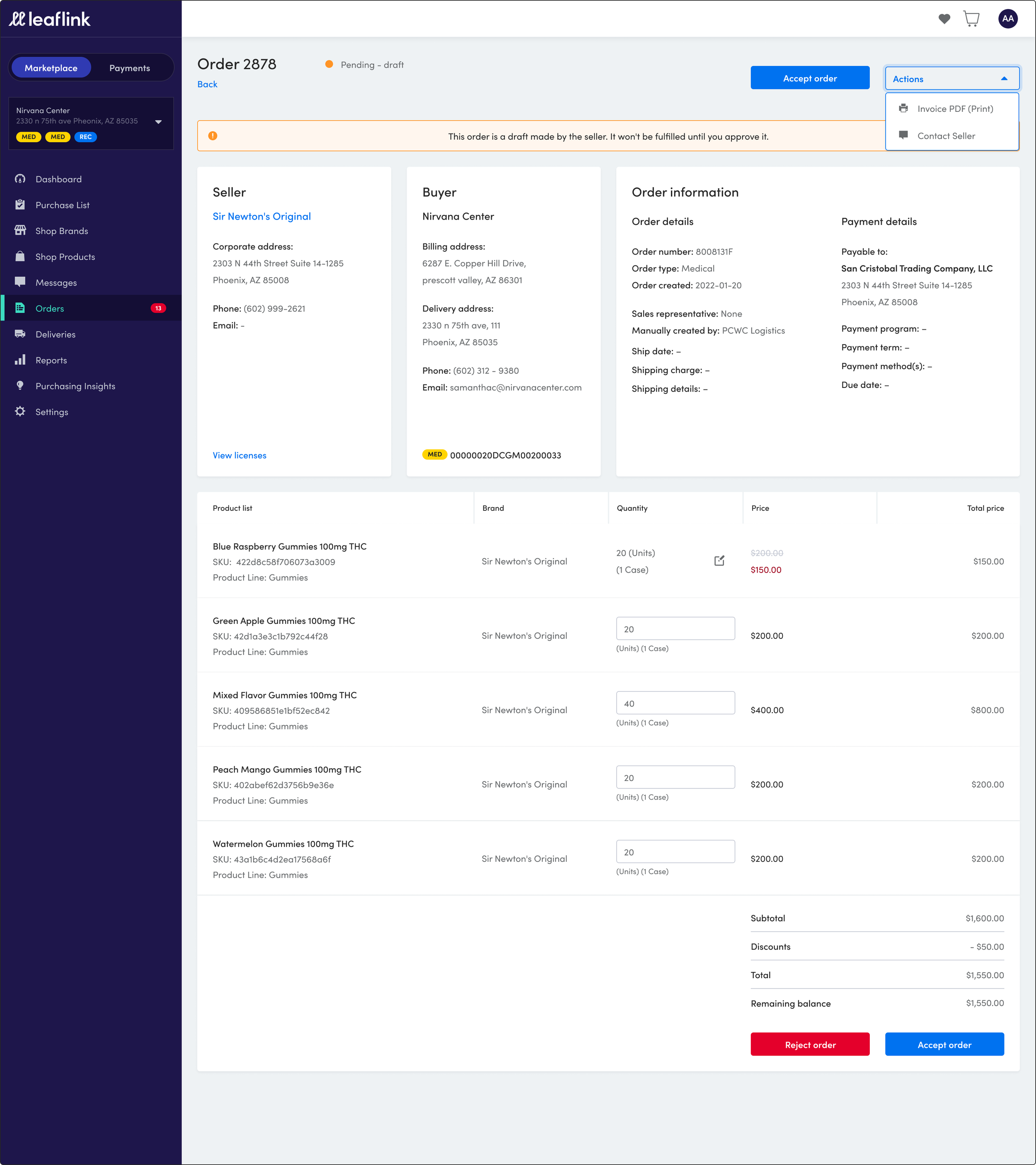Viewport: 1036px width, 1165px height.
Task: Click the Purchasing Insights lightbulb icon
Action: point(20,386)
